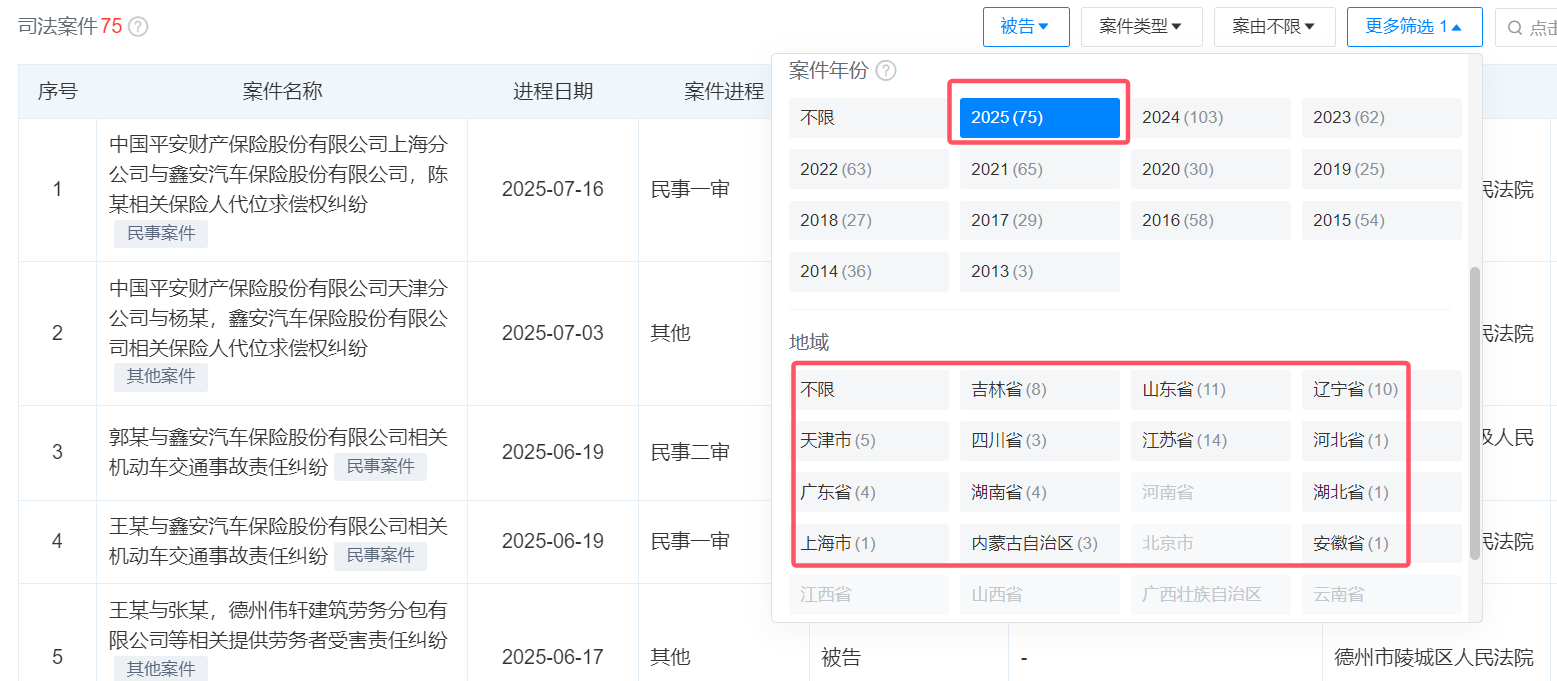Click the date 2025-06-19 in row 3
This screenshot has height=681, width=1557.
click(553, 452)
